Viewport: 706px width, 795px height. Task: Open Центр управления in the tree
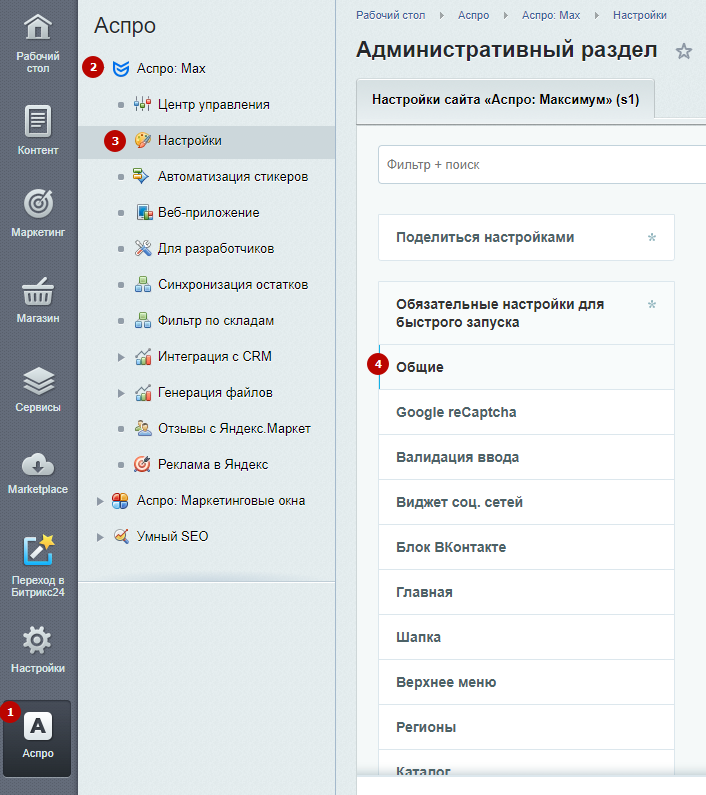tap(214, 104)
